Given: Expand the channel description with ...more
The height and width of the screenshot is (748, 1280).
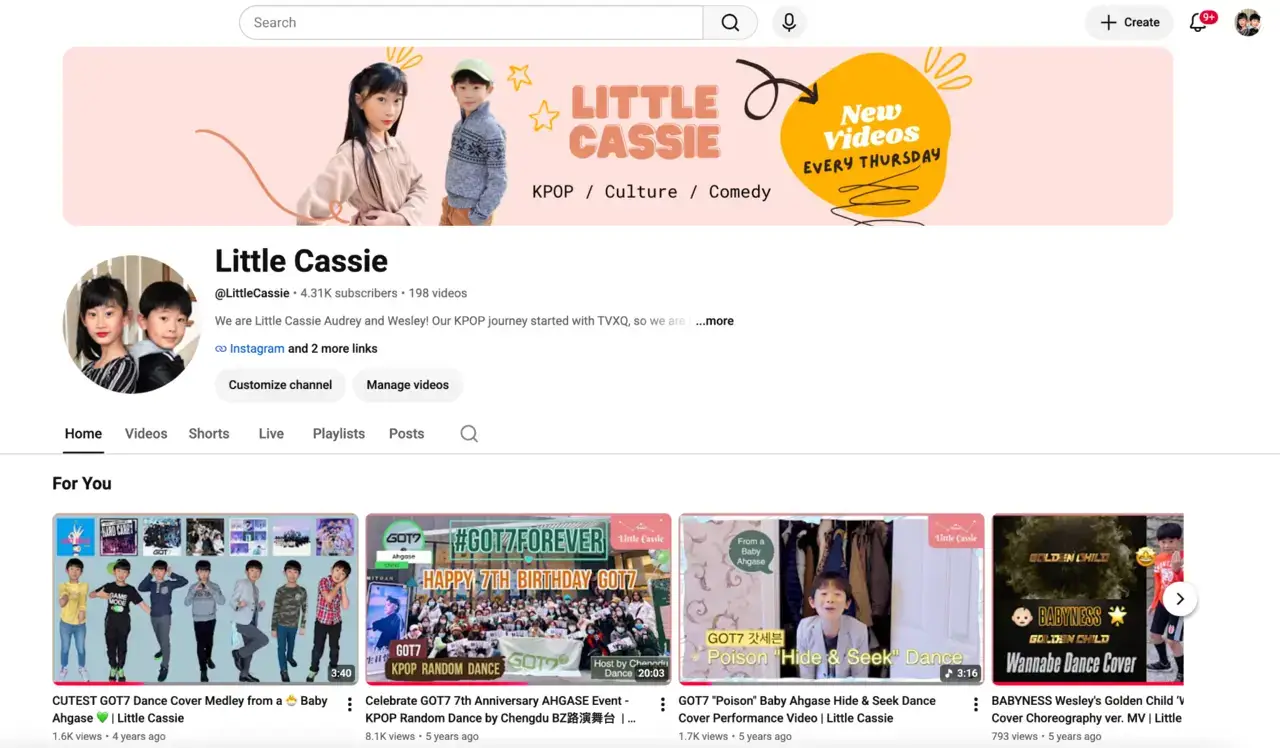Looking at the screenshot, I should pyautogui.click(x=715, y=321).
